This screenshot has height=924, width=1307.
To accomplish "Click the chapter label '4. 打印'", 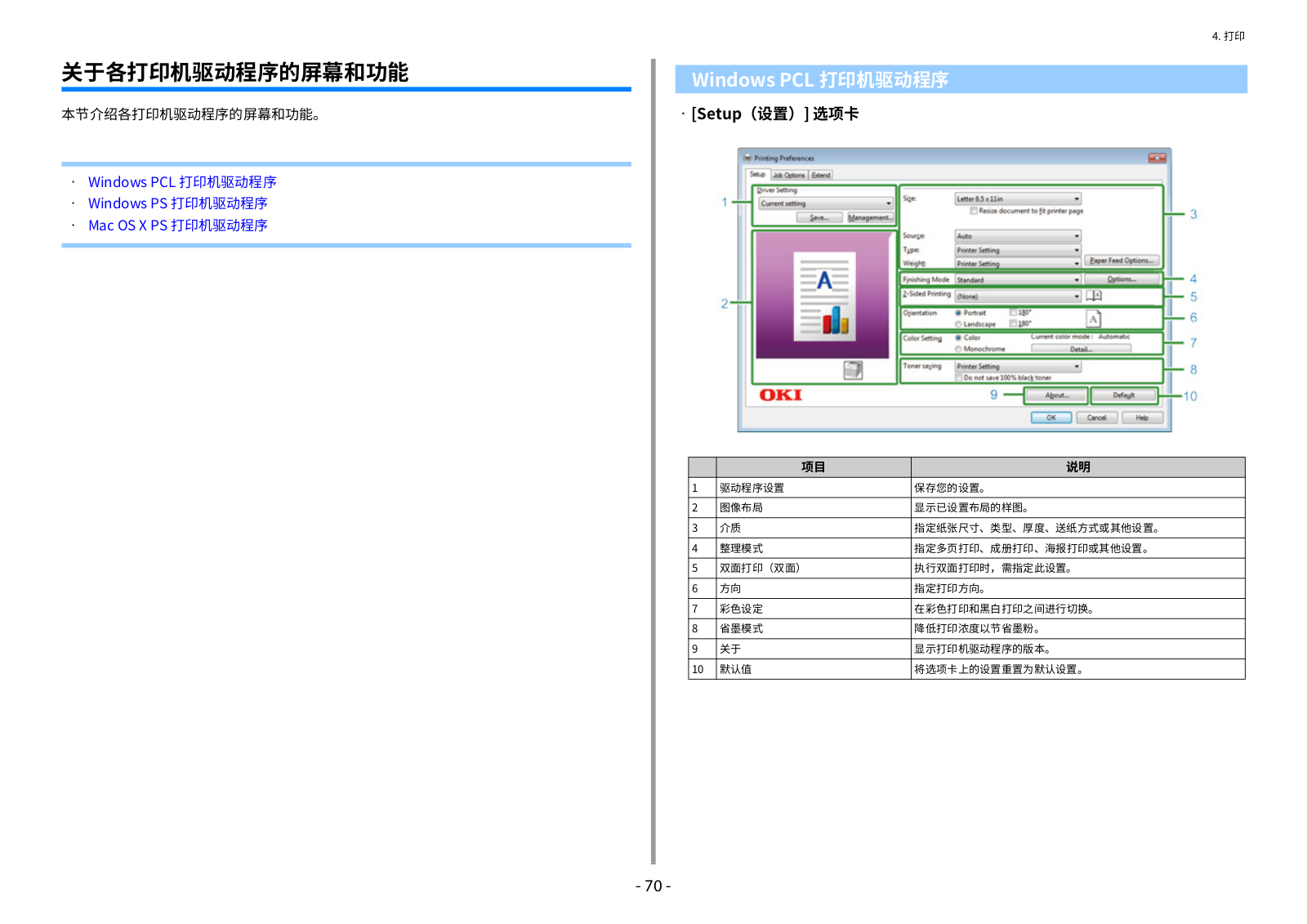I will tap(1229, 36).
